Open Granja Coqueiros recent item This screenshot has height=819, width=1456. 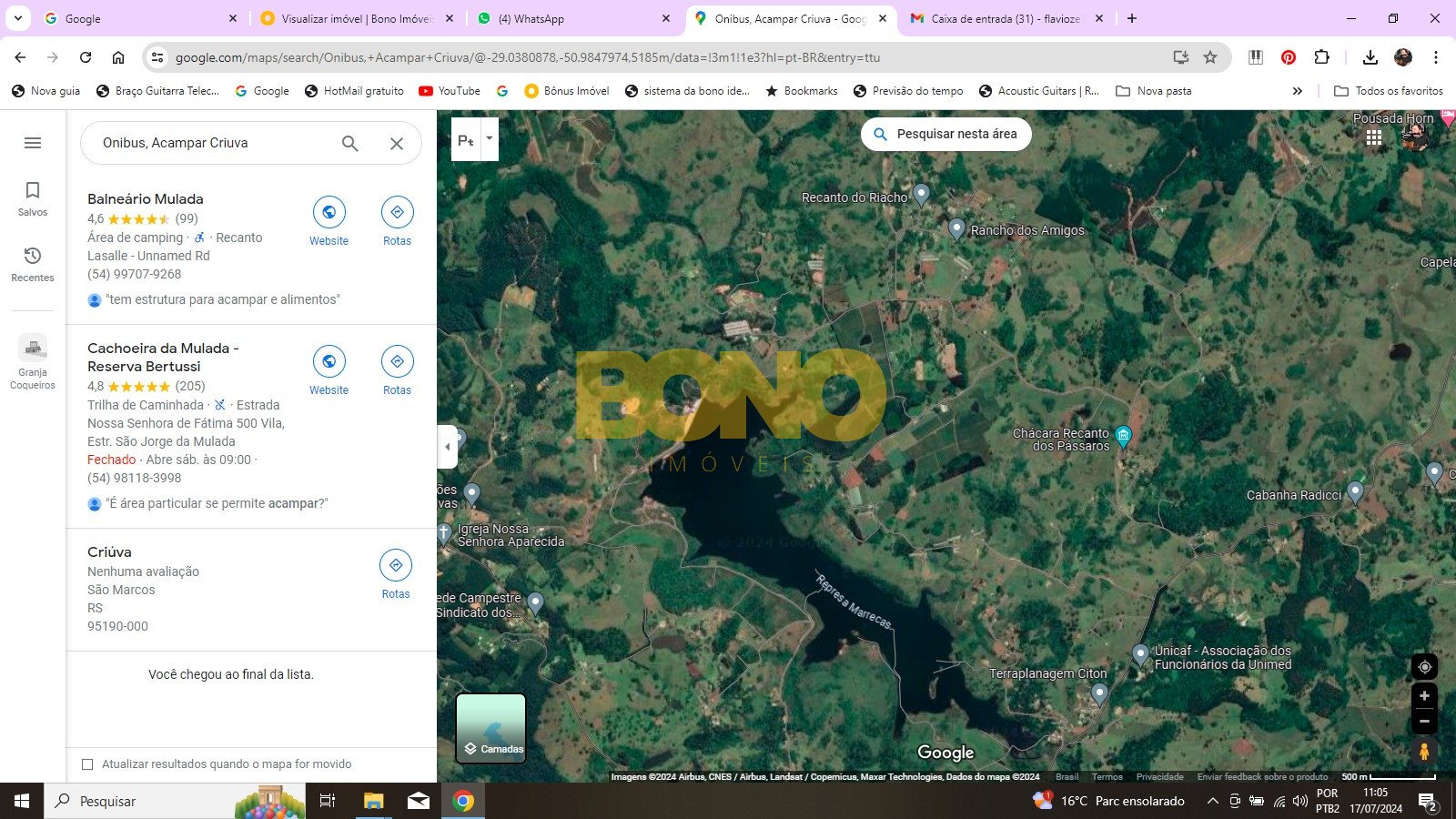tap(33, 361)
